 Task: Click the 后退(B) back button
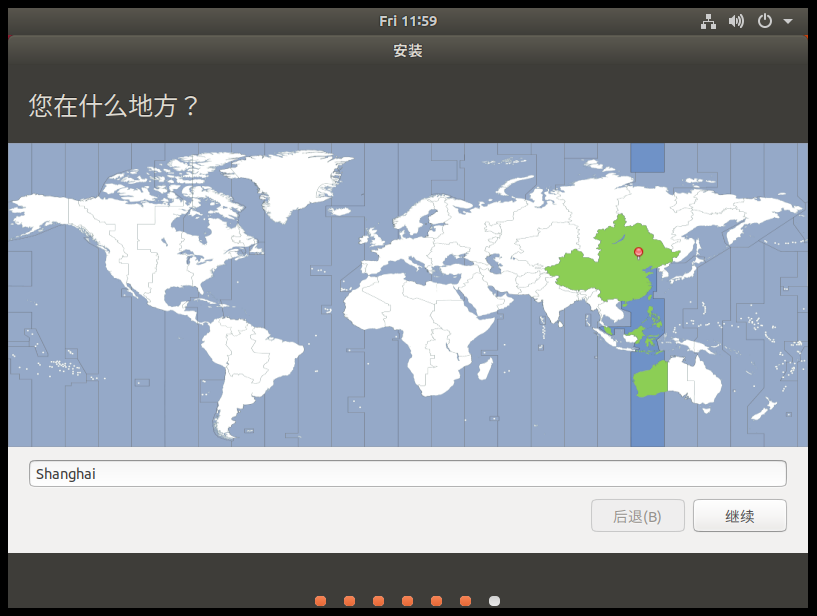(x=638, y=515)
